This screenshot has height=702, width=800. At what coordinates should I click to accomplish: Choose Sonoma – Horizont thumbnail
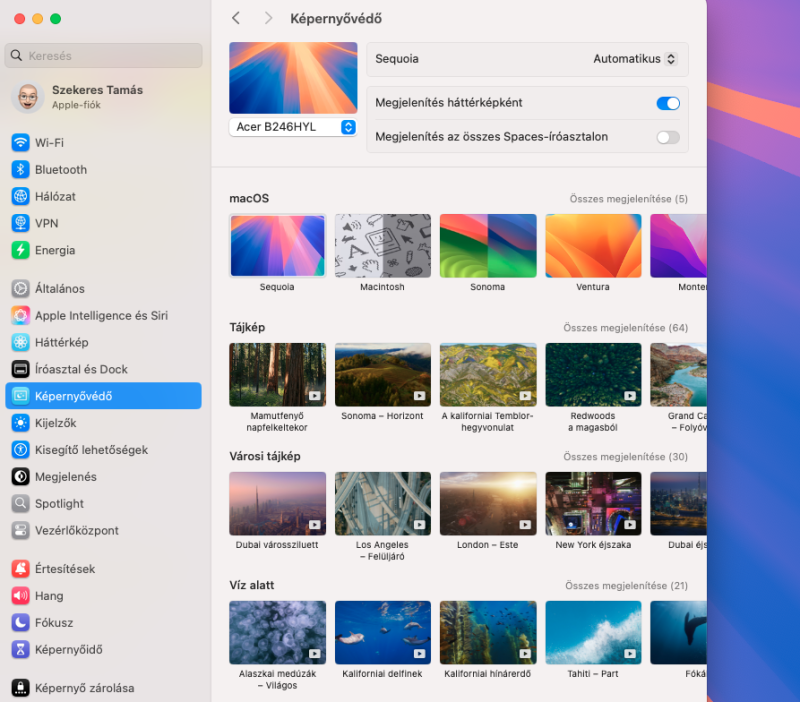383,374
